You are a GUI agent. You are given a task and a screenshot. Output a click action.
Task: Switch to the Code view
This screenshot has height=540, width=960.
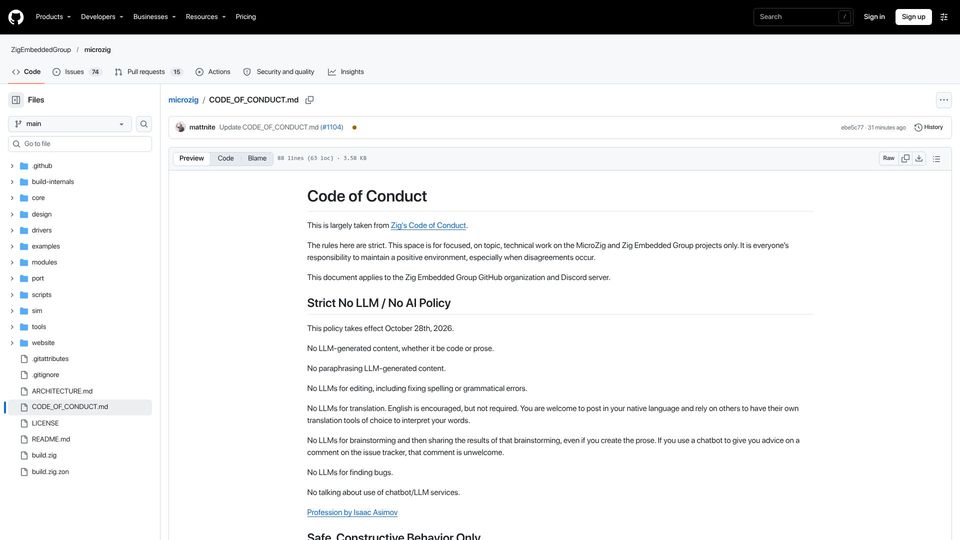(x=225, y=159)
